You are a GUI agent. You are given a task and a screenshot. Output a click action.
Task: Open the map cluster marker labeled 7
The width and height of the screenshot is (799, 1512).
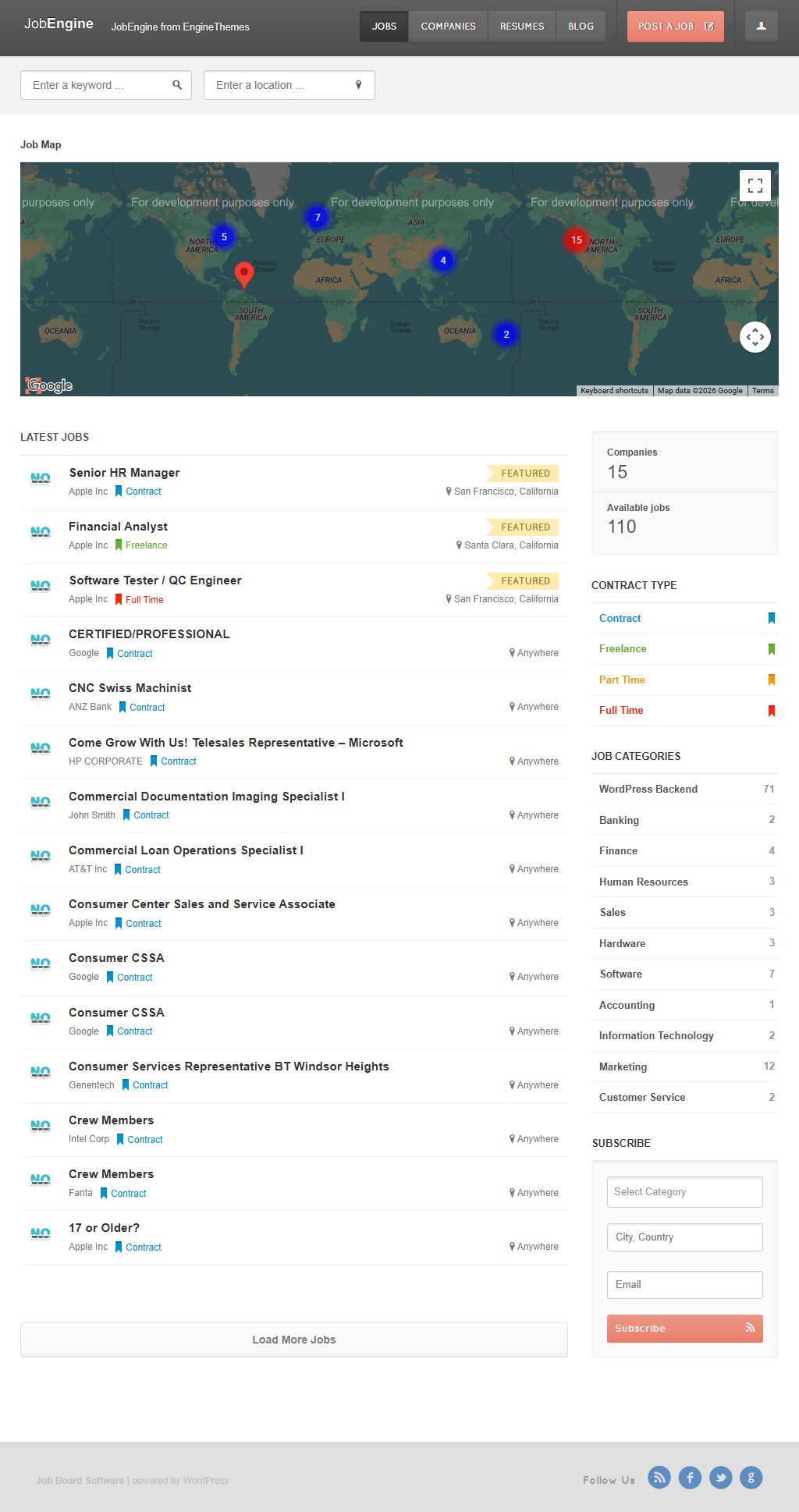coord(318,218)
